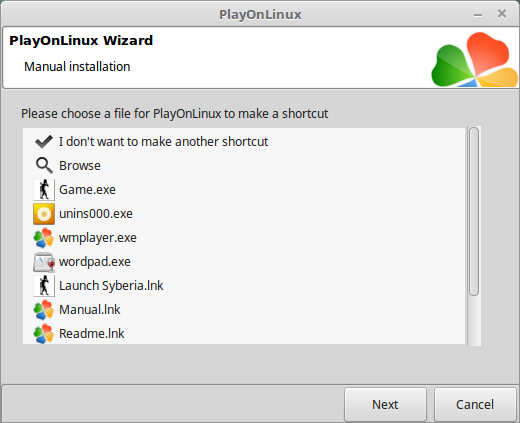This screenshot has width=520, height=423.
Task: Select Game.exe text in file list
Action: point(87,190)
